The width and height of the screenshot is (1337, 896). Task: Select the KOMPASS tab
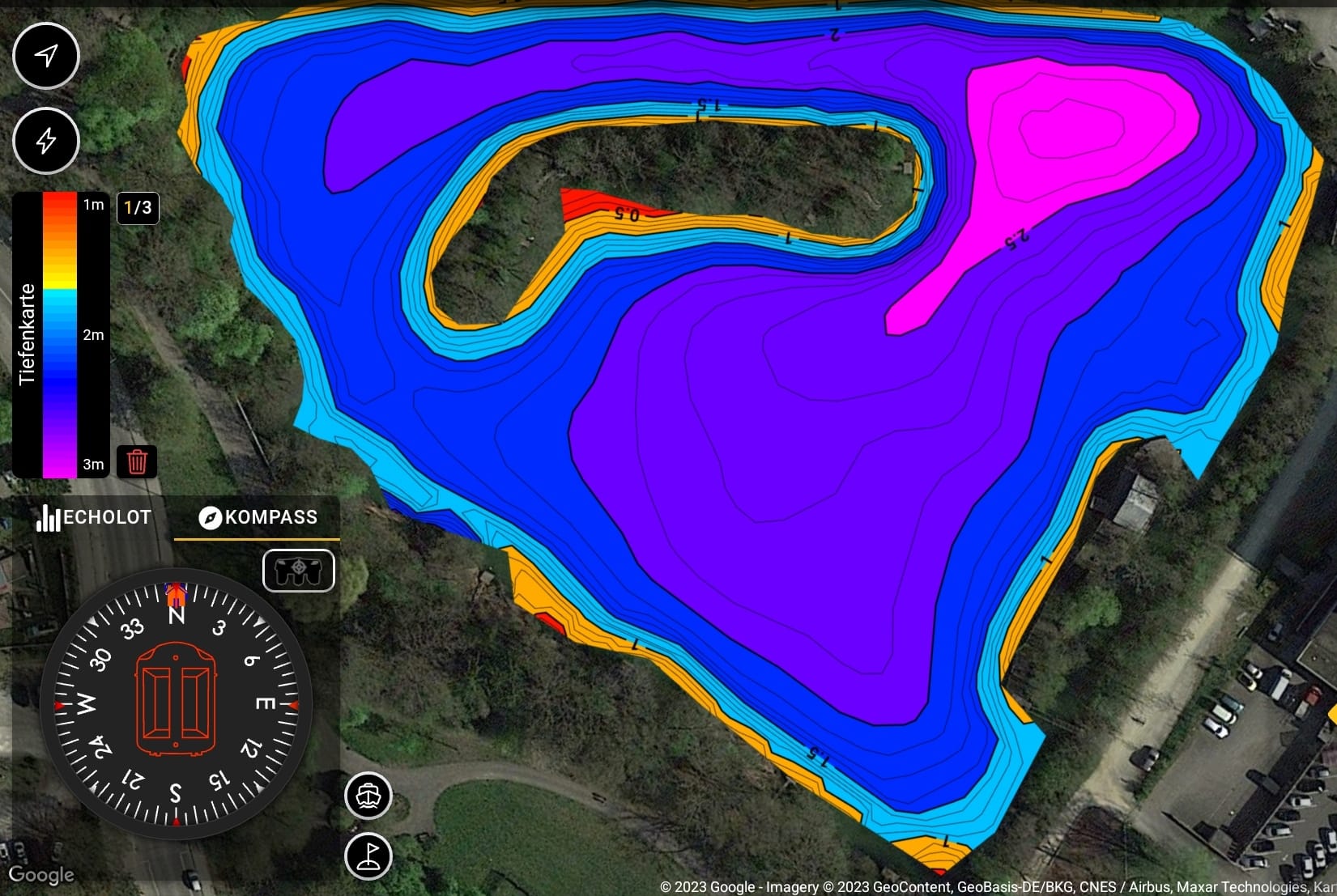tap(258, 517)
